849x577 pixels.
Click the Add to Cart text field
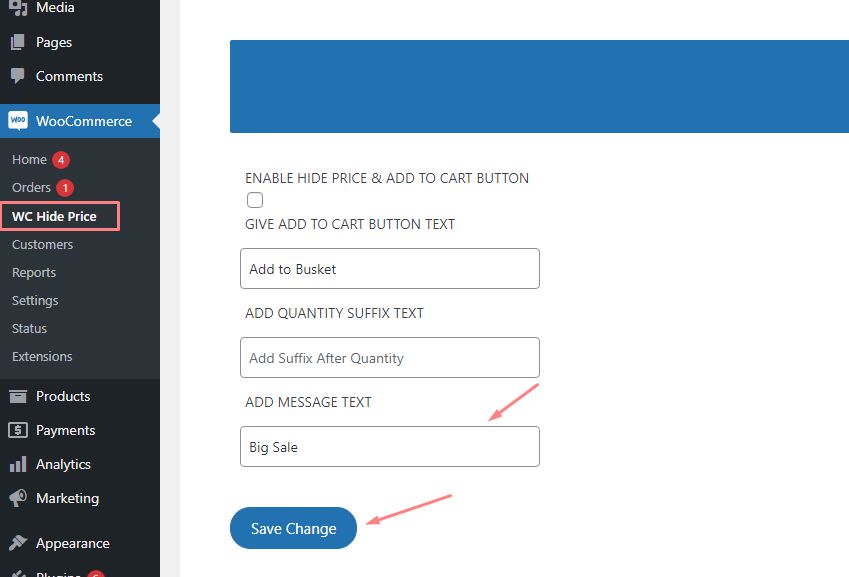(390, 269)
